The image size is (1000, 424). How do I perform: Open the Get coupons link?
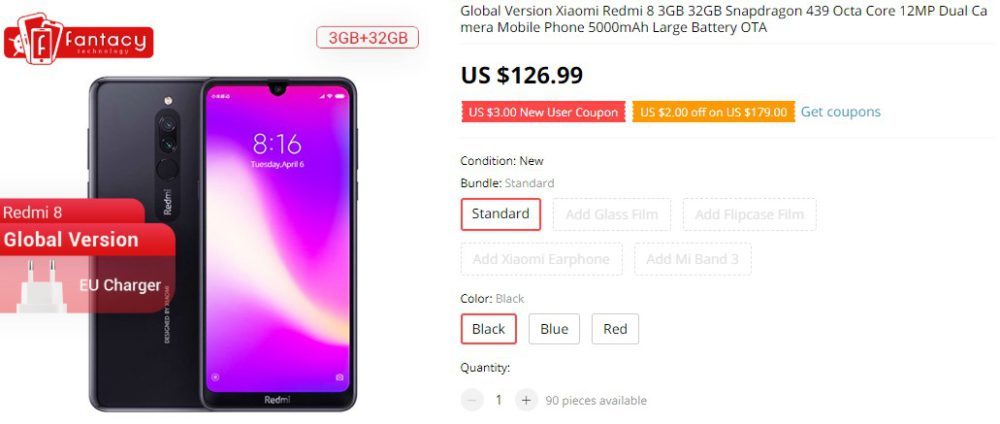(841, 112)
